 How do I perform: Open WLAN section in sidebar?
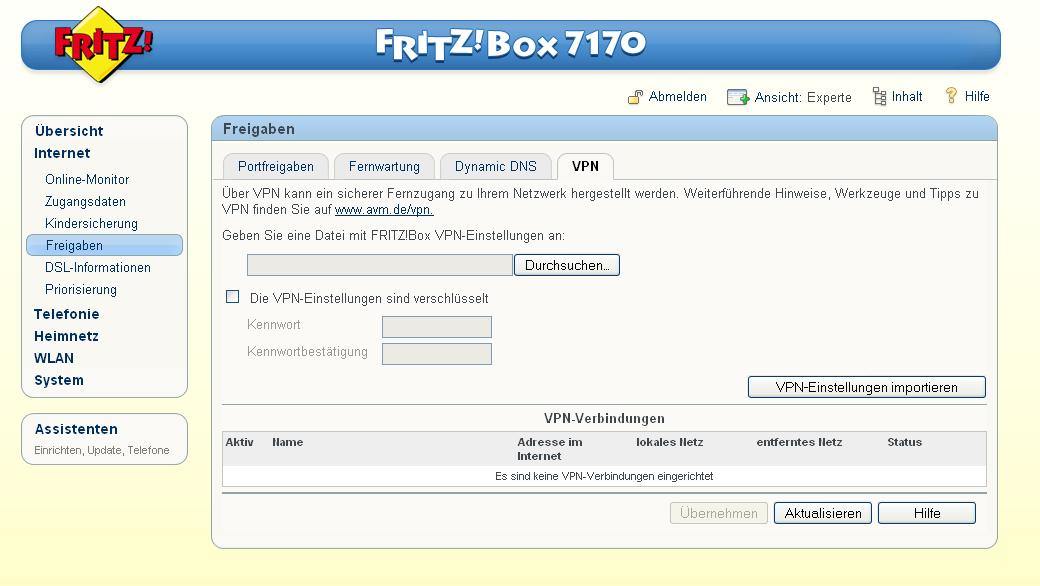[x=54, y=358]
